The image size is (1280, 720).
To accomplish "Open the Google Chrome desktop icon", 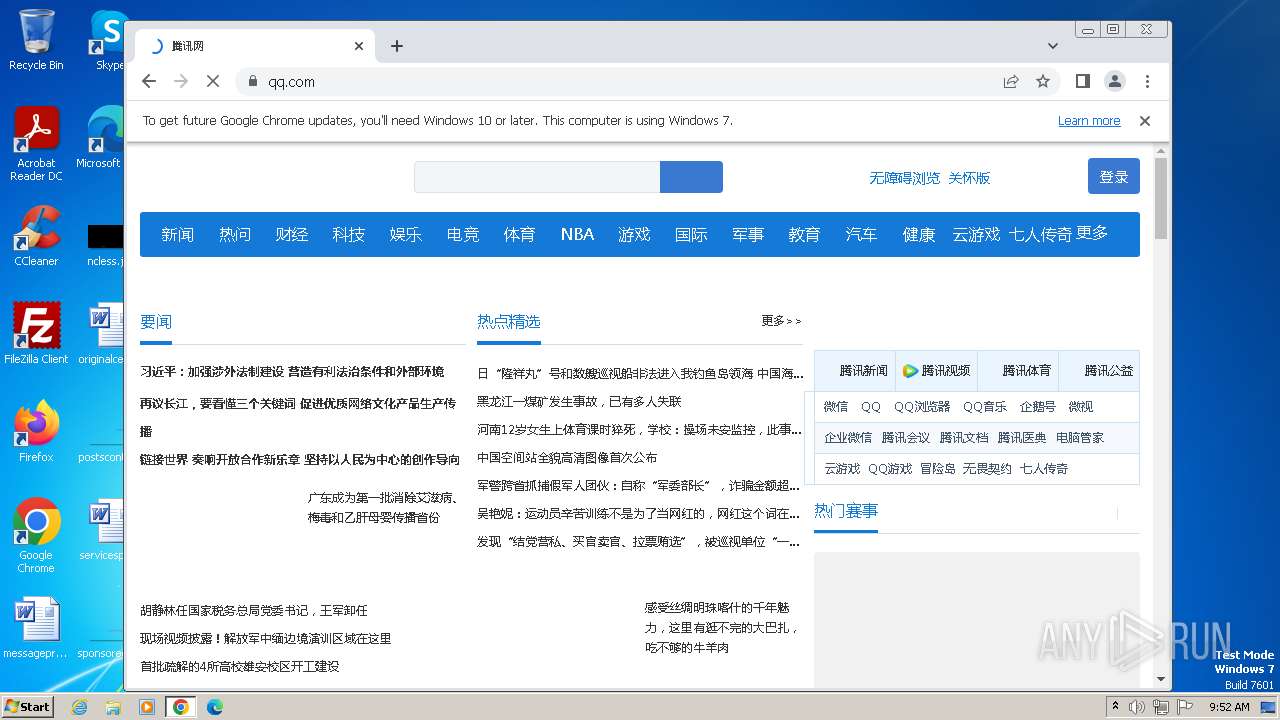I will (36, 535).
